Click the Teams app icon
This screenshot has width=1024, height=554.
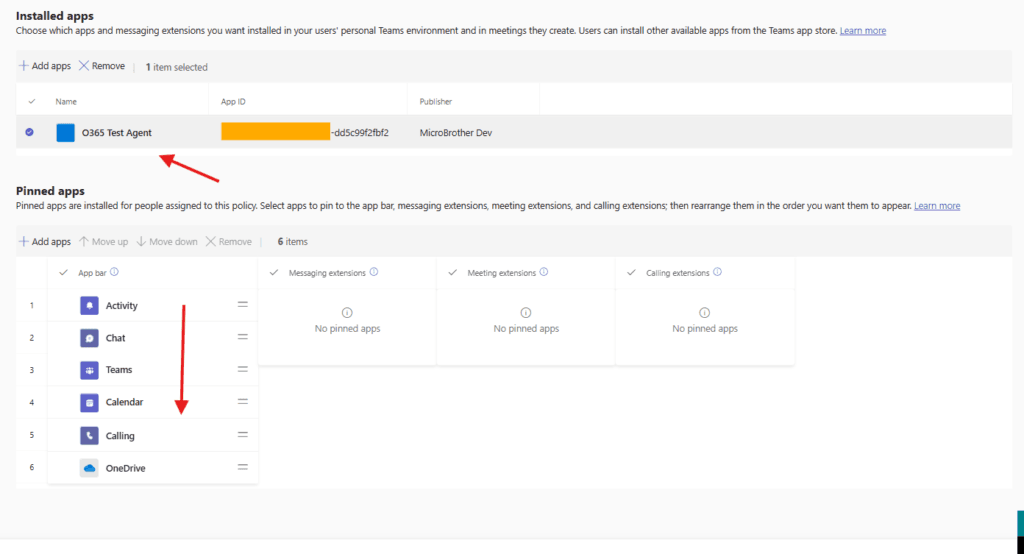coord(89,370)
